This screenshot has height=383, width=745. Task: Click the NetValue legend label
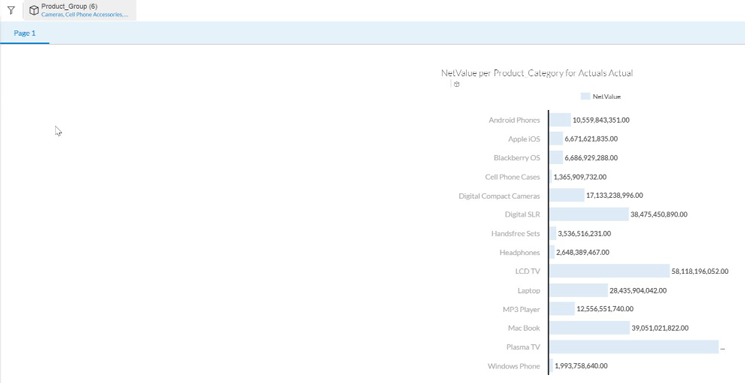coord(607,96)
